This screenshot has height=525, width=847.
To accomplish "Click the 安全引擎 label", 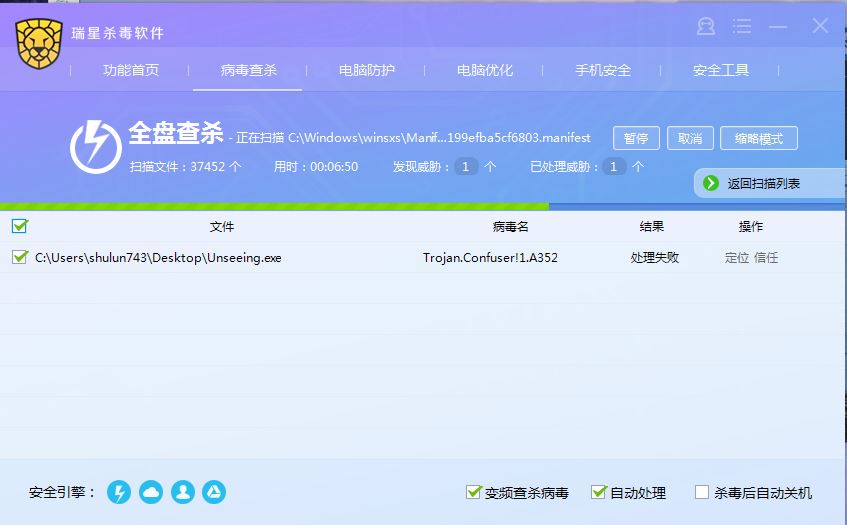I will [62, 492].
